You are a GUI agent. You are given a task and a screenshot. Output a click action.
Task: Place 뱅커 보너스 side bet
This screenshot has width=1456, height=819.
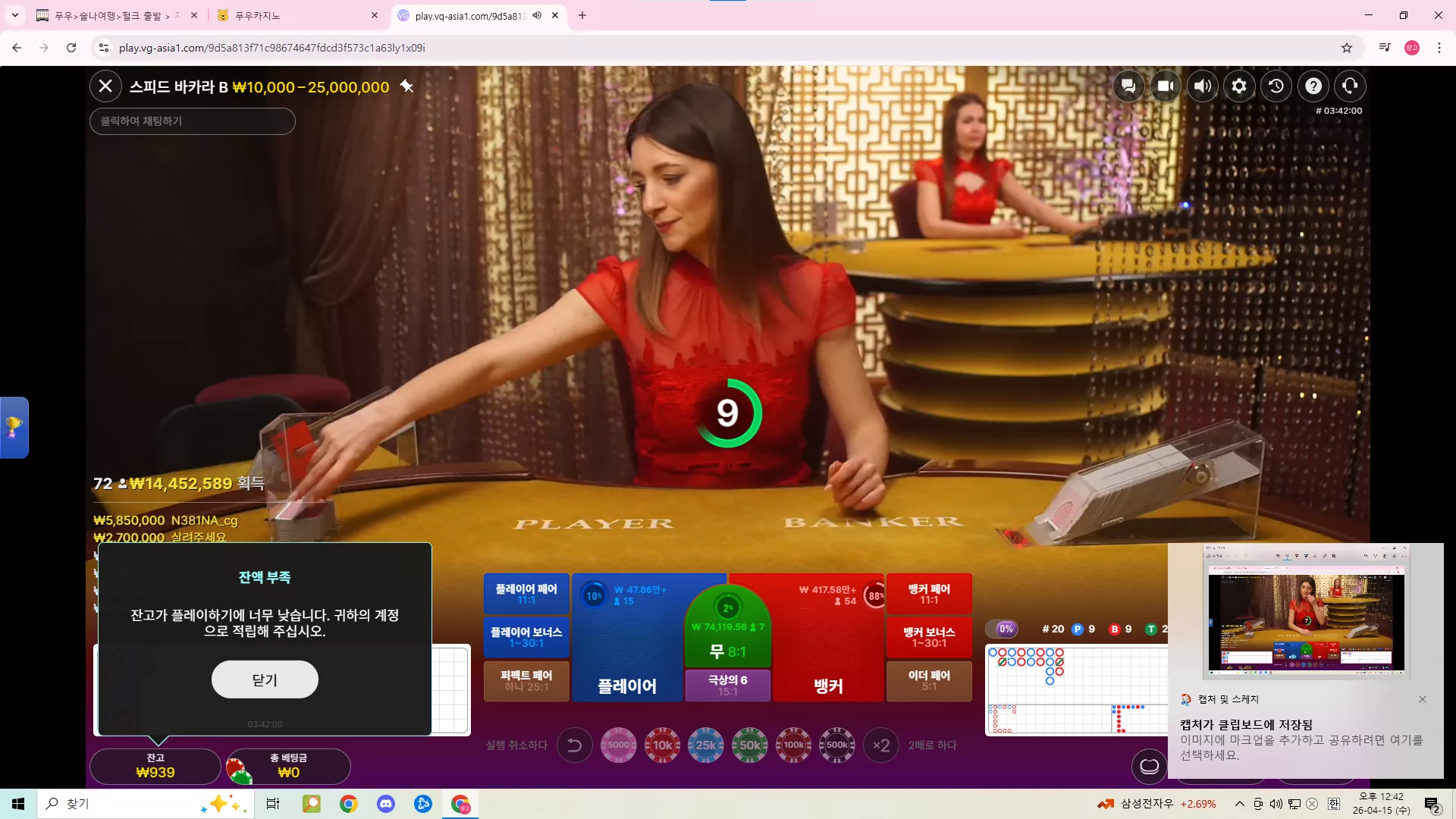coord(929,637)
